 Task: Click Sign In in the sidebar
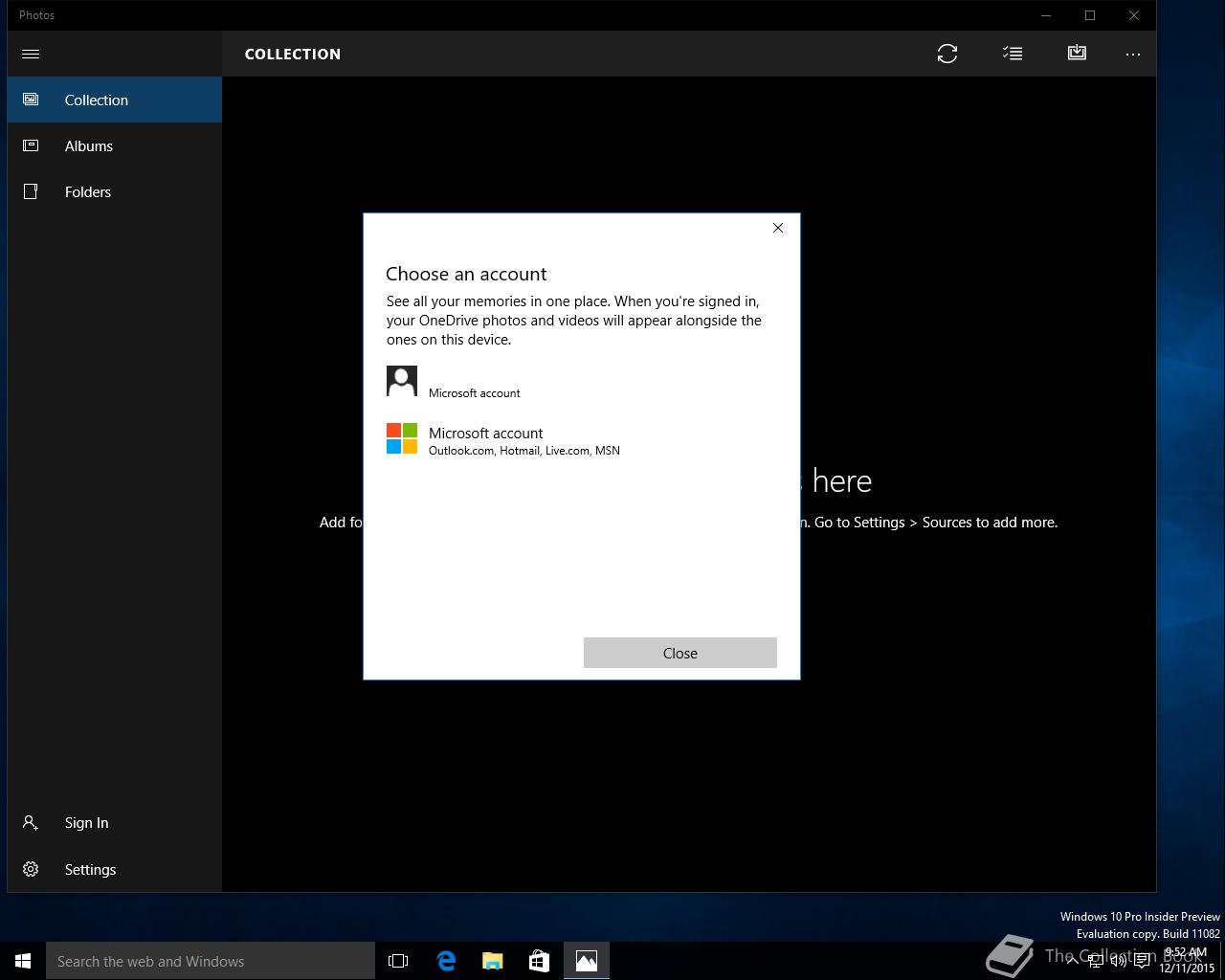(x=115, y=823)
